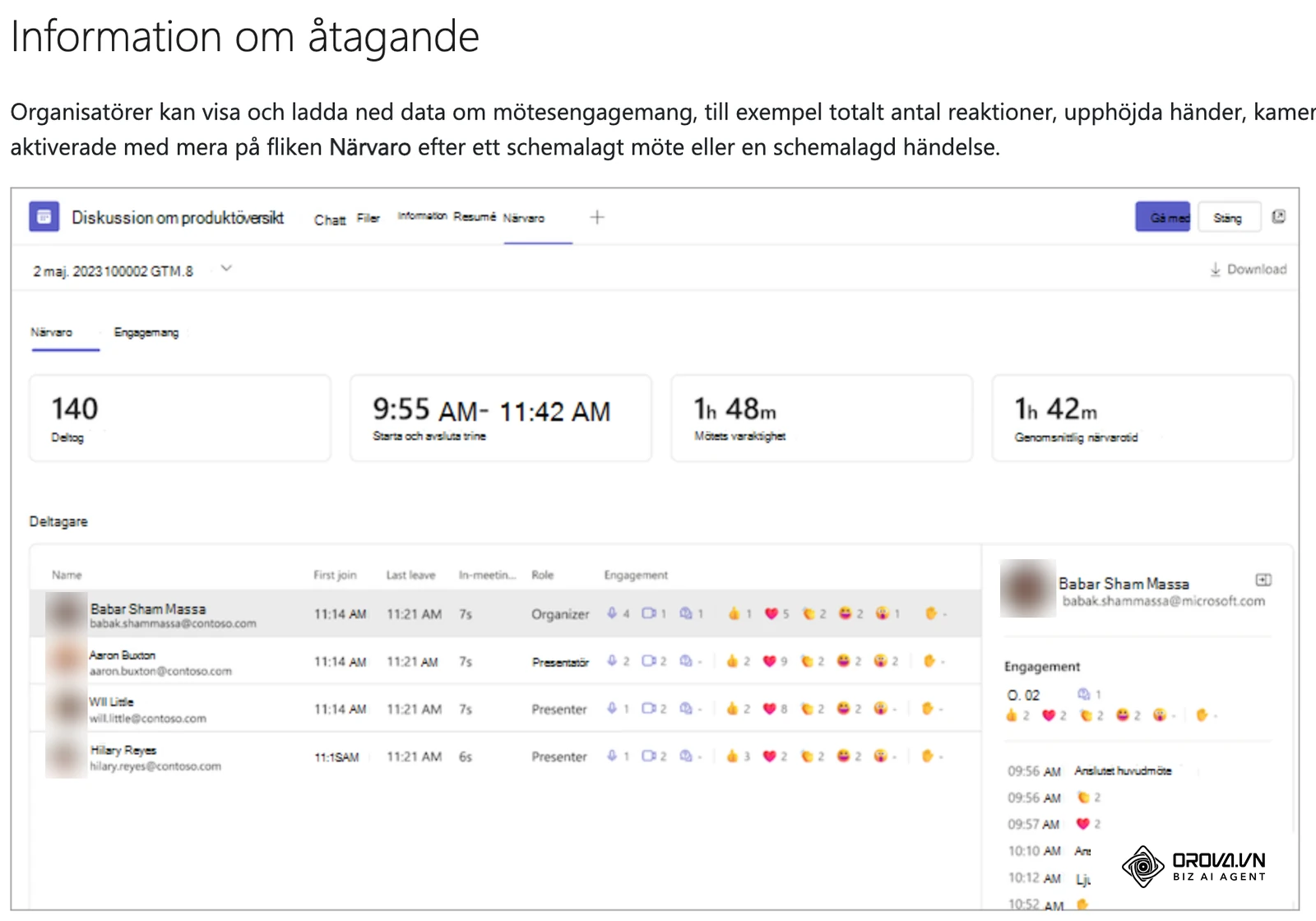1316x921 pixels.
Task: Click the First join column header
Action: click(335, 575)
